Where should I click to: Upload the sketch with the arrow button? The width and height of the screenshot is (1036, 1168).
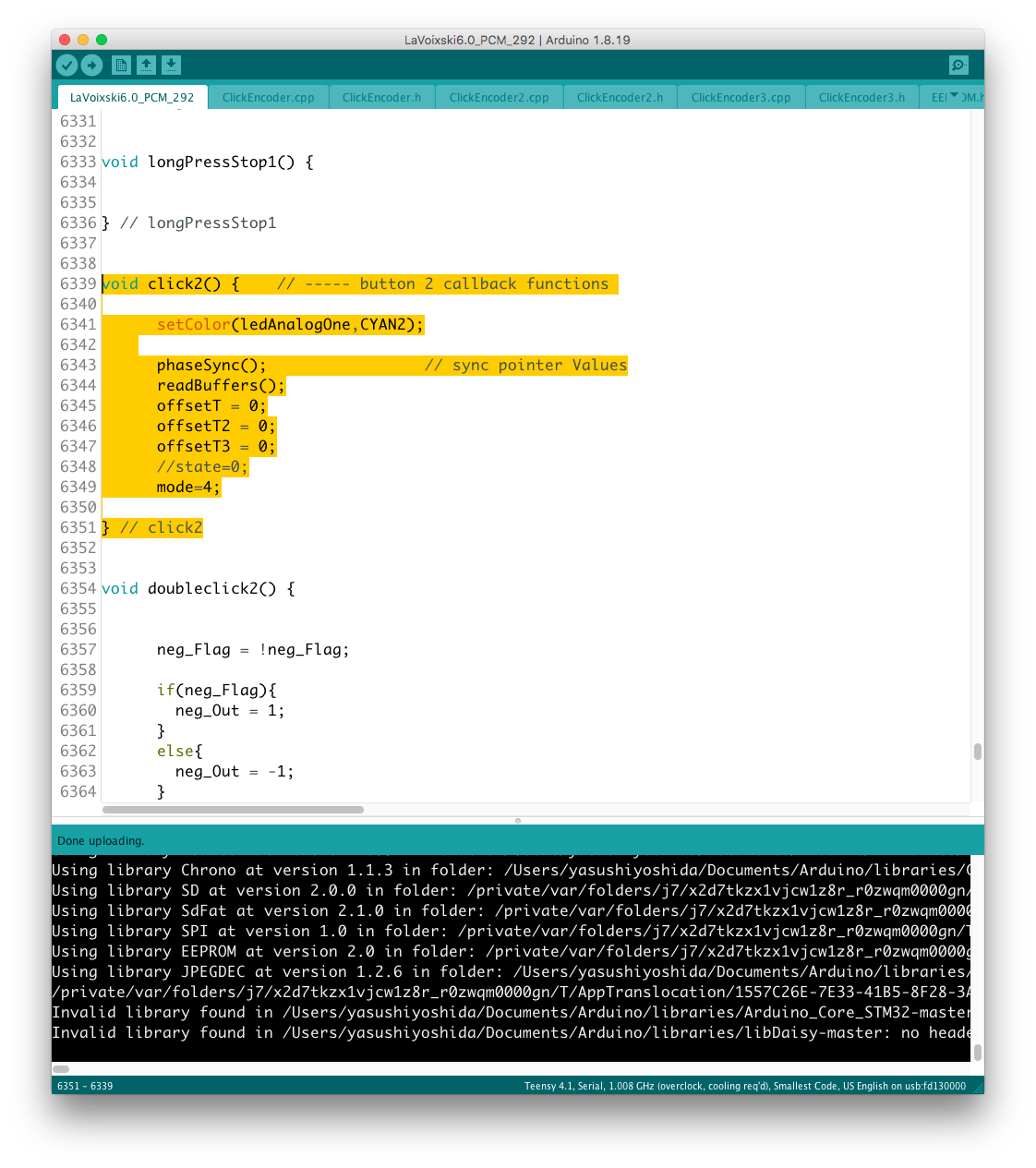[x=91, y=65]
